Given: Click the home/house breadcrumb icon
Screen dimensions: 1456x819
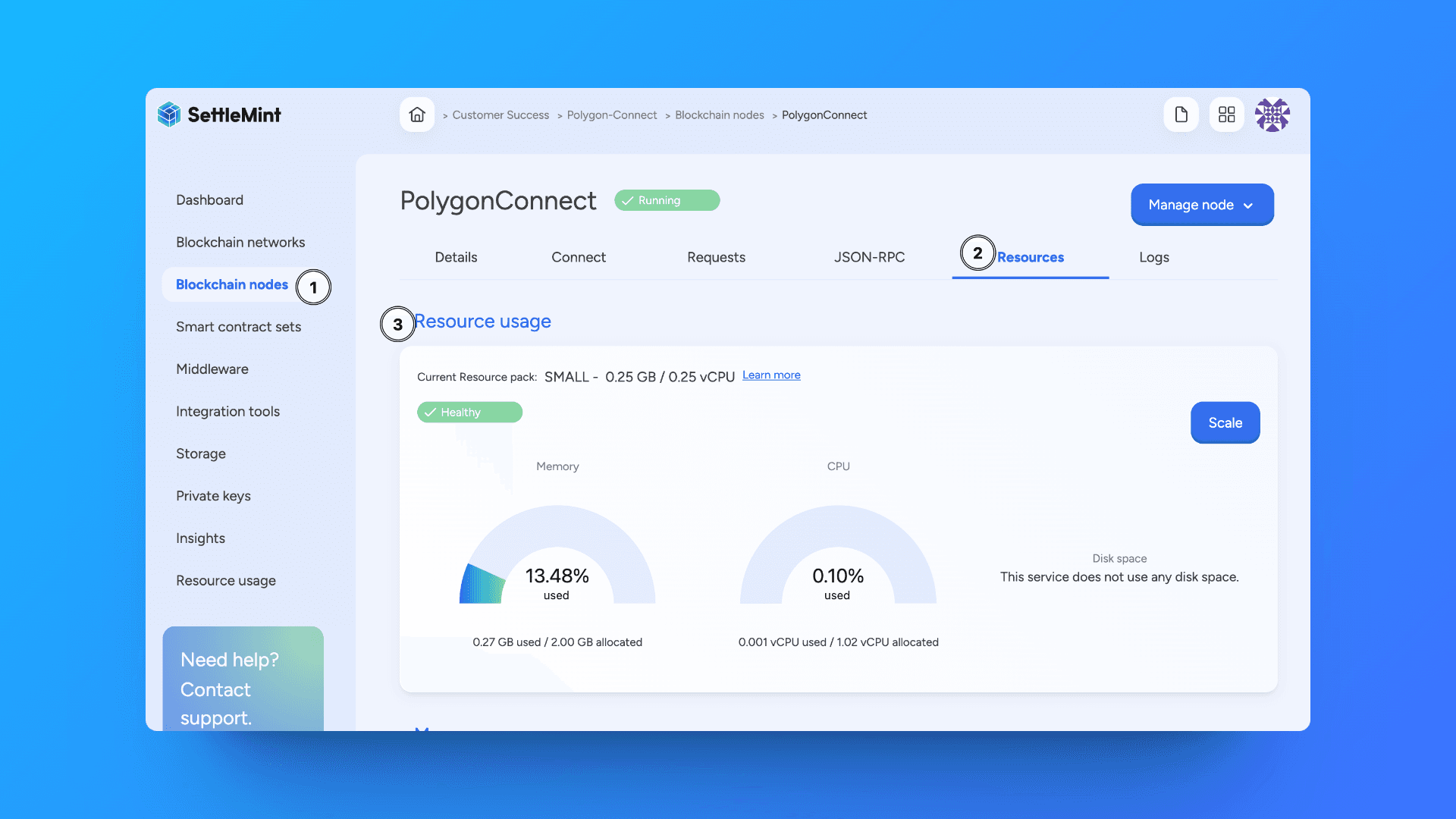Looking at the screenshot, I should point(418,114).
